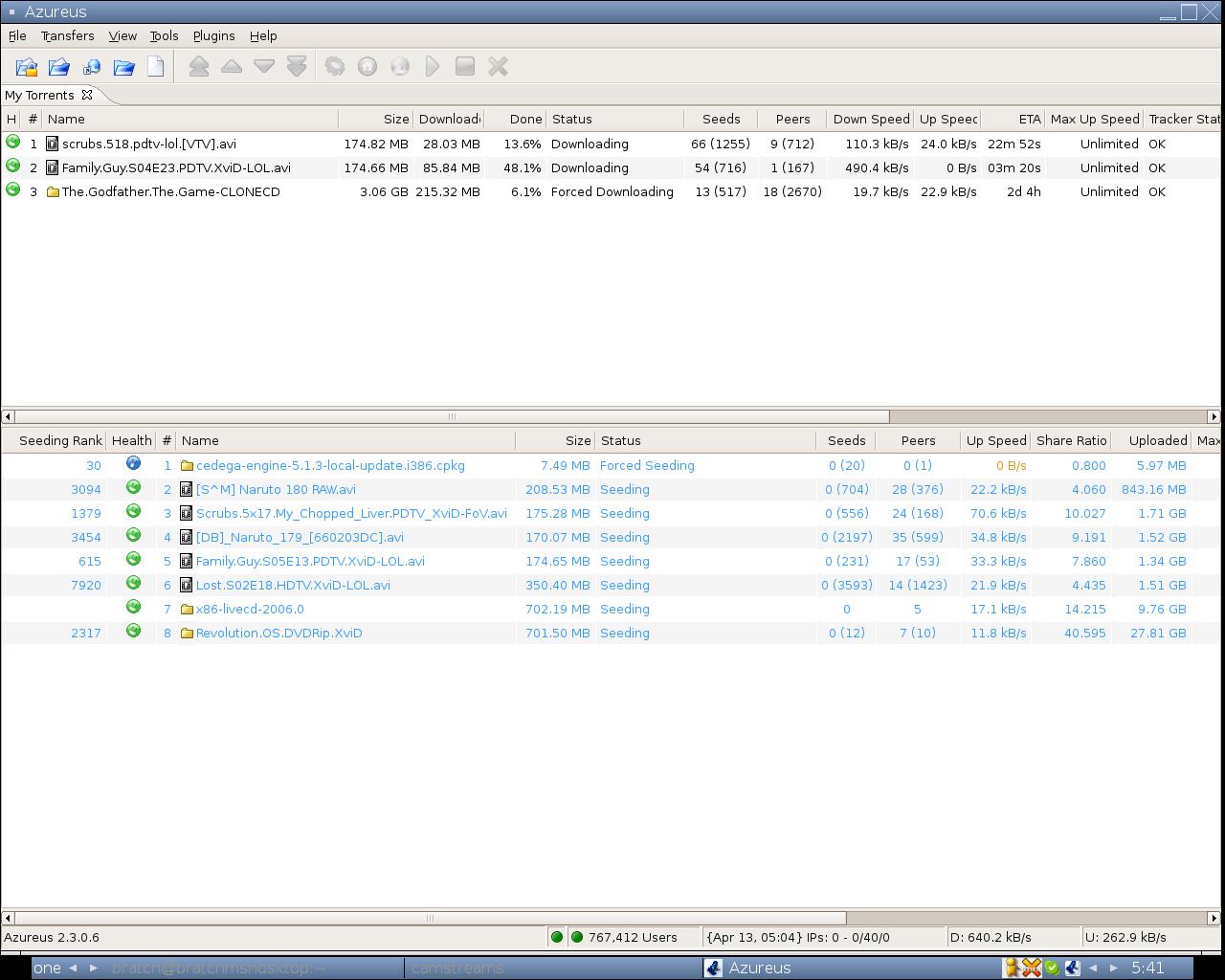
Task: Click the Remove X toolbar icon
Action: click(x=498, y=67)
